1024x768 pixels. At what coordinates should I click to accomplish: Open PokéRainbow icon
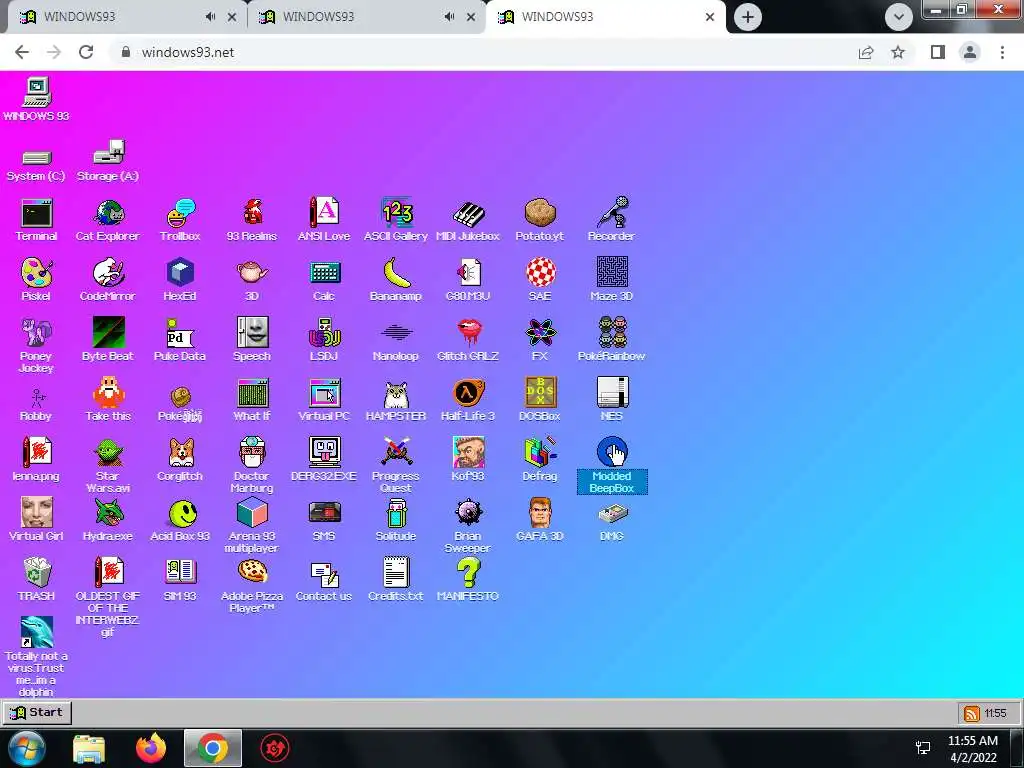612,333
